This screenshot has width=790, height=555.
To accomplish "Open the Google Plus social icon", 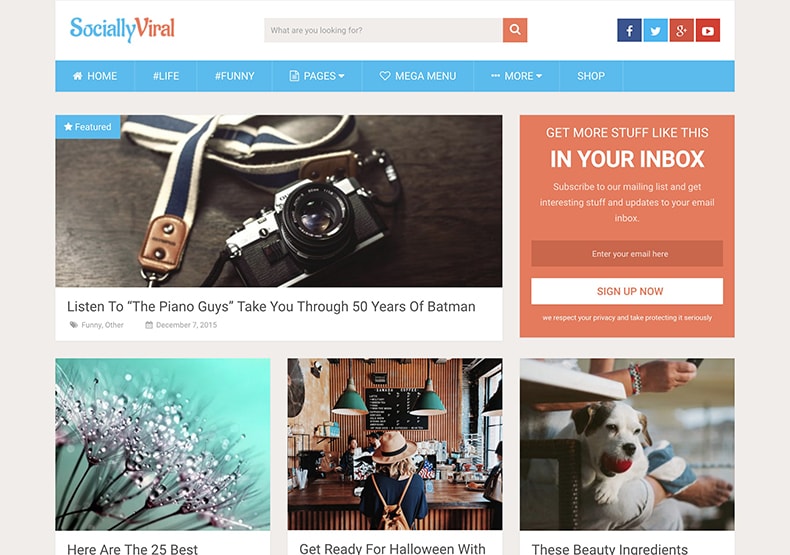I will click(682, 30).
